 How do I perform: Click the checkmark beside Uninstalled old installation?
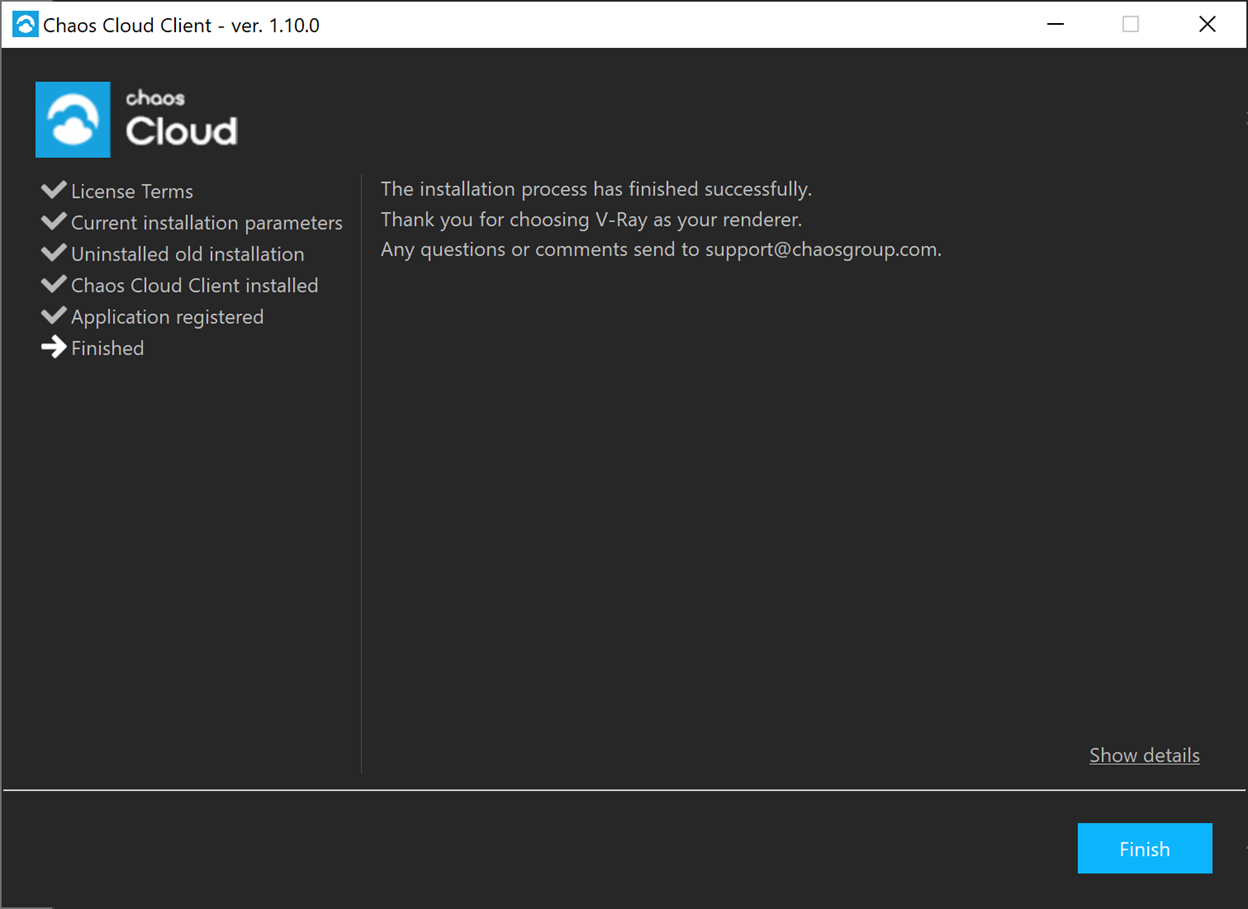[x=53, y=252]
